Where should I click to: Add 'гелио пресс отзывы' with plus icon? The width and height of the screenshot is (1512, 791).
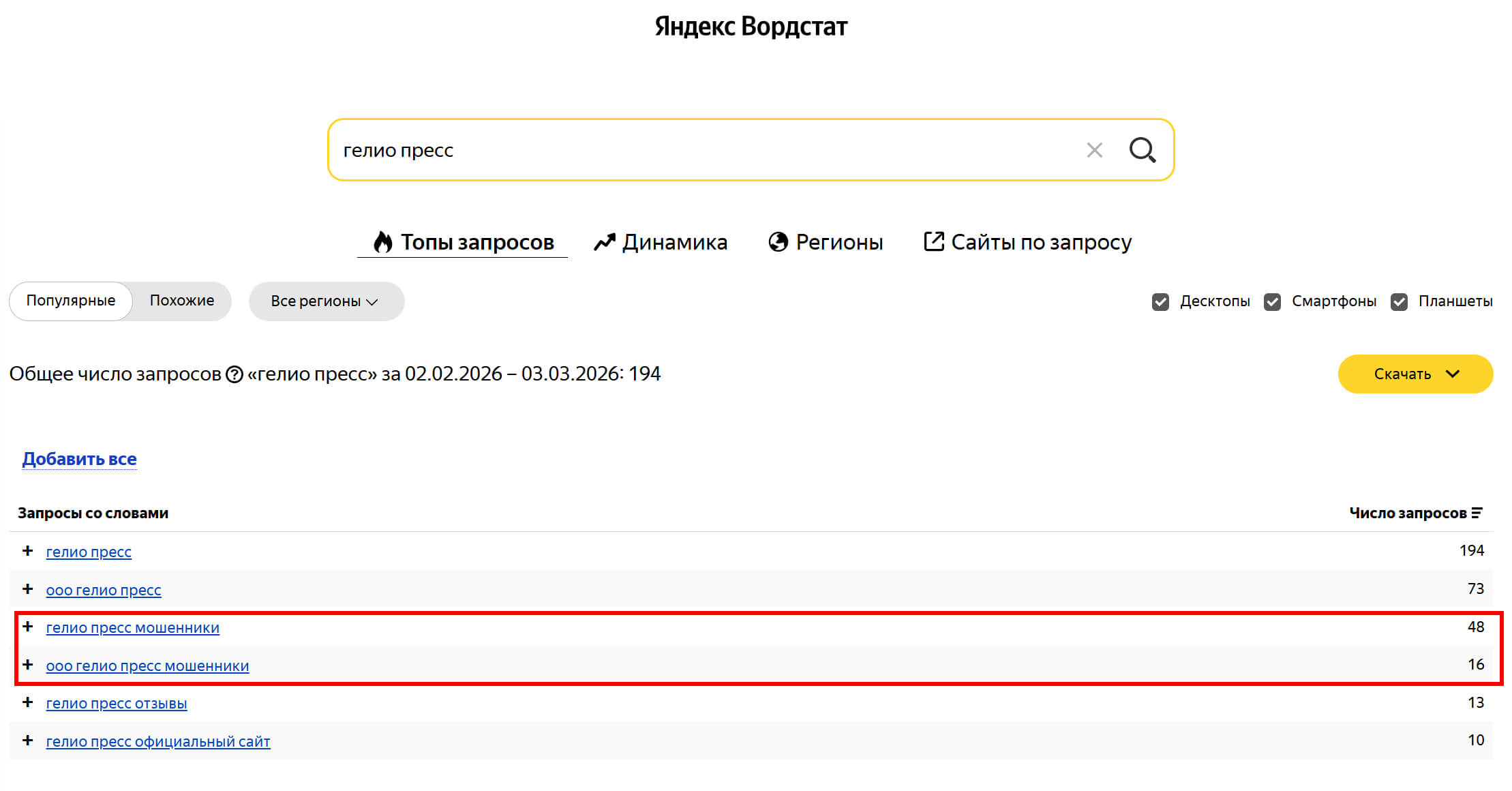tap(27, 702)
